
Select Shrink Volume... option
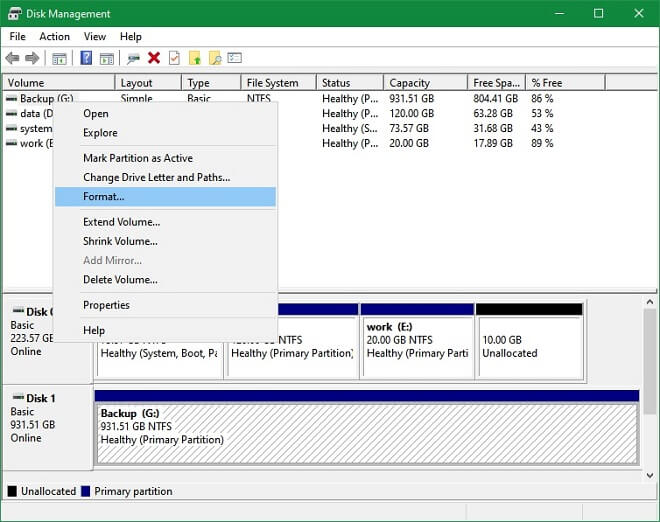165,241
